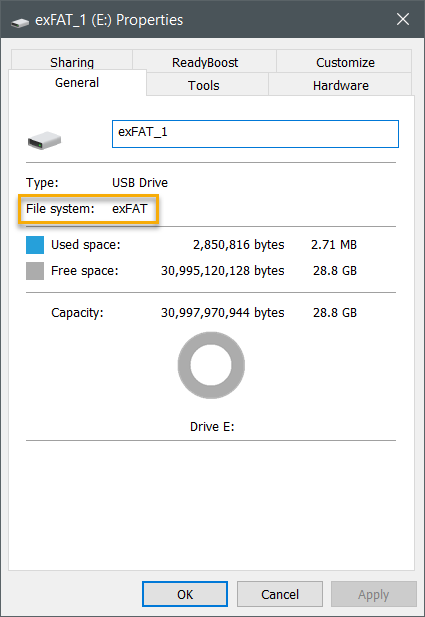Screen dimensions: 425x617
Task: Click the blue Used space color square
Action: (x=35, y=245)
